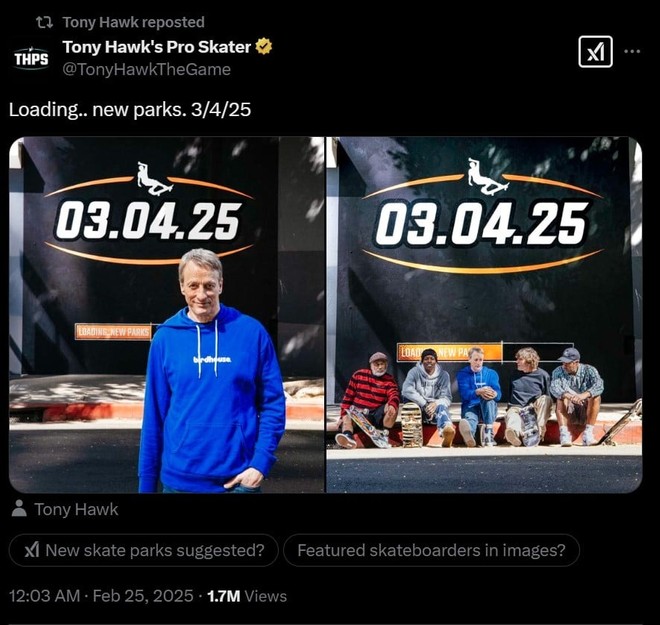
Task: Open the "Tony Hawk's Pro Skater" display name
Action: point(156,47)
